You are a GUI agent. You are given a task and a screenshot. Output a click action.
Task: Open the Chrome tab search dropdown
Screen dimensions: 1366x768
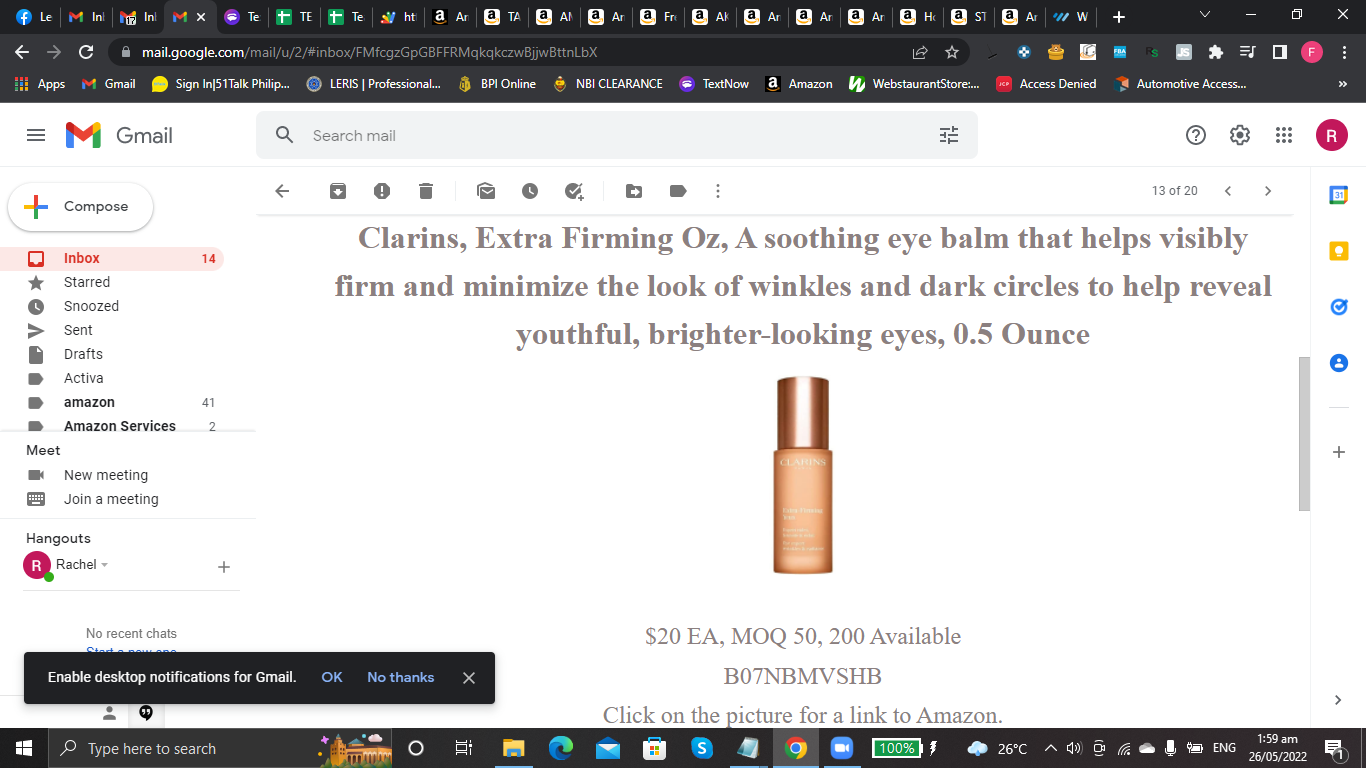pos(1205,16)
